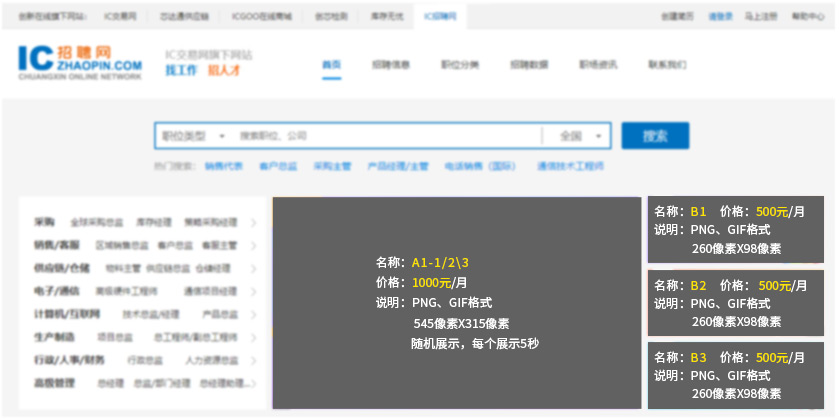This screenshot has width=839, height=420.
Task: Open the 全国 region dropdown
Action: click(579, 136)
